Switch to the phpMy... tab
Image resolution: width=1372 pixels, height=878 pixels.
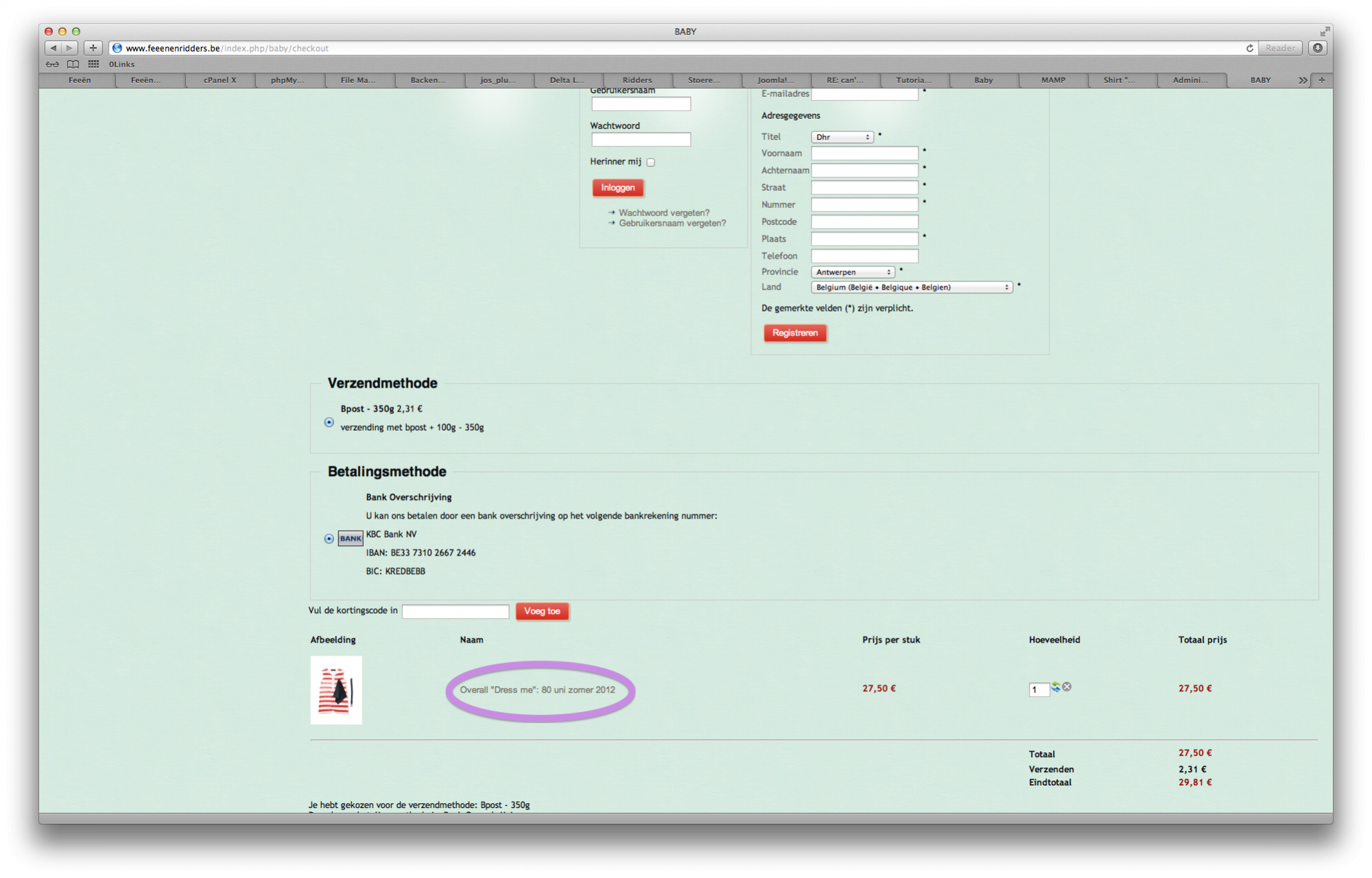tap(287, 80)
